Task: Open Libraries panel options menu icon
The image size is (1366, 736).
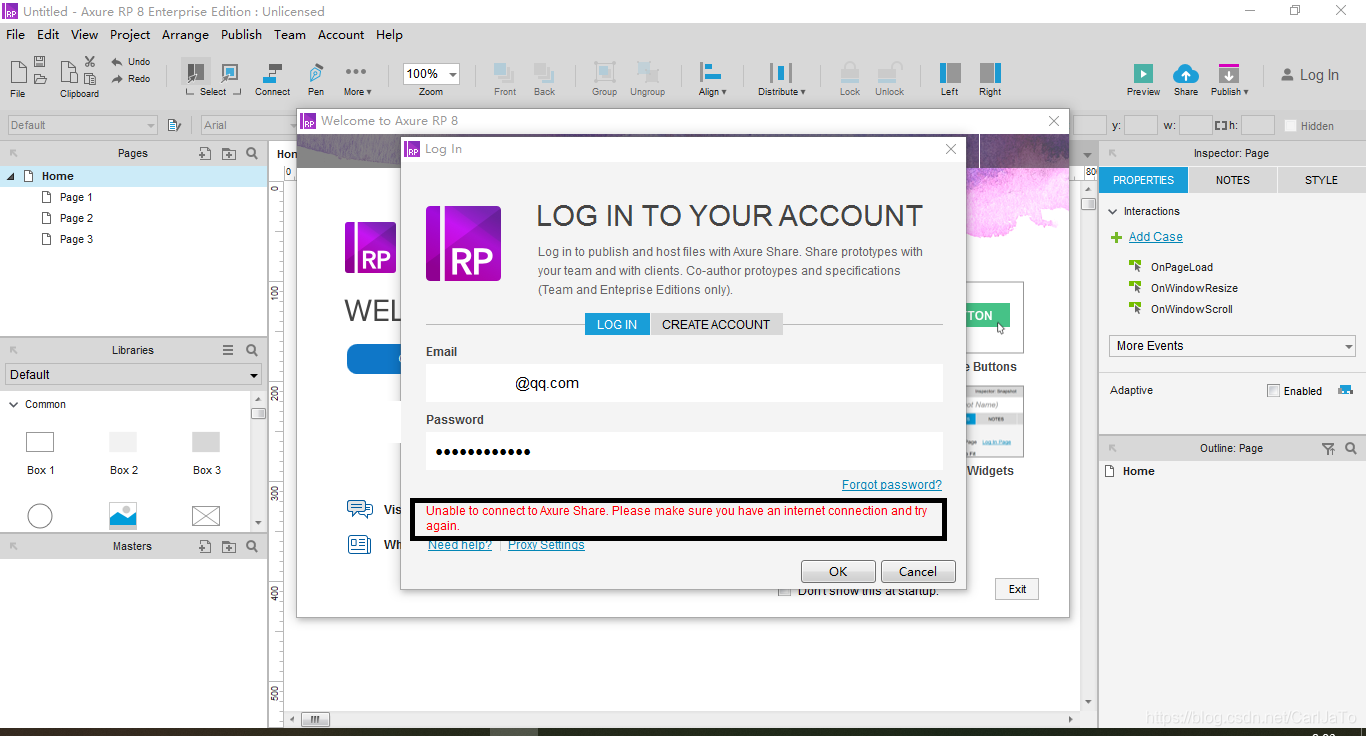Action: (228, 350)
